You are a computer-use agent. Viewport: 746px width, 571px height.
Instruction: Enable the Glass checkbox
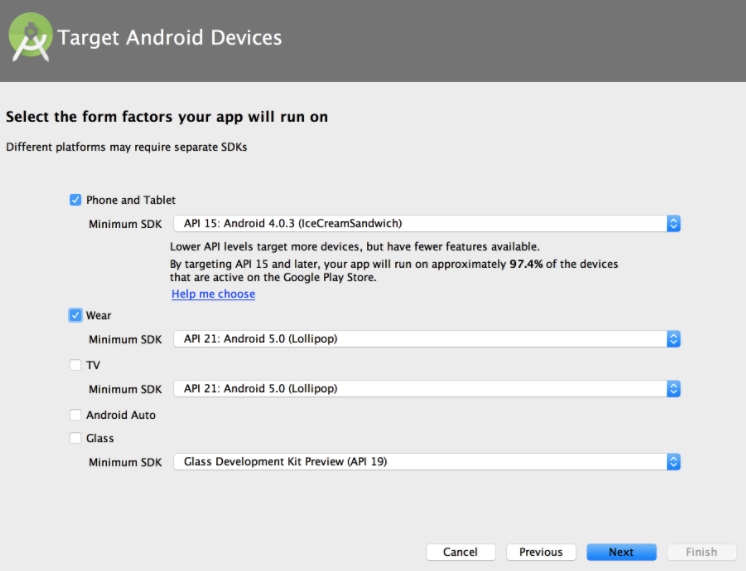coord(75,438)
